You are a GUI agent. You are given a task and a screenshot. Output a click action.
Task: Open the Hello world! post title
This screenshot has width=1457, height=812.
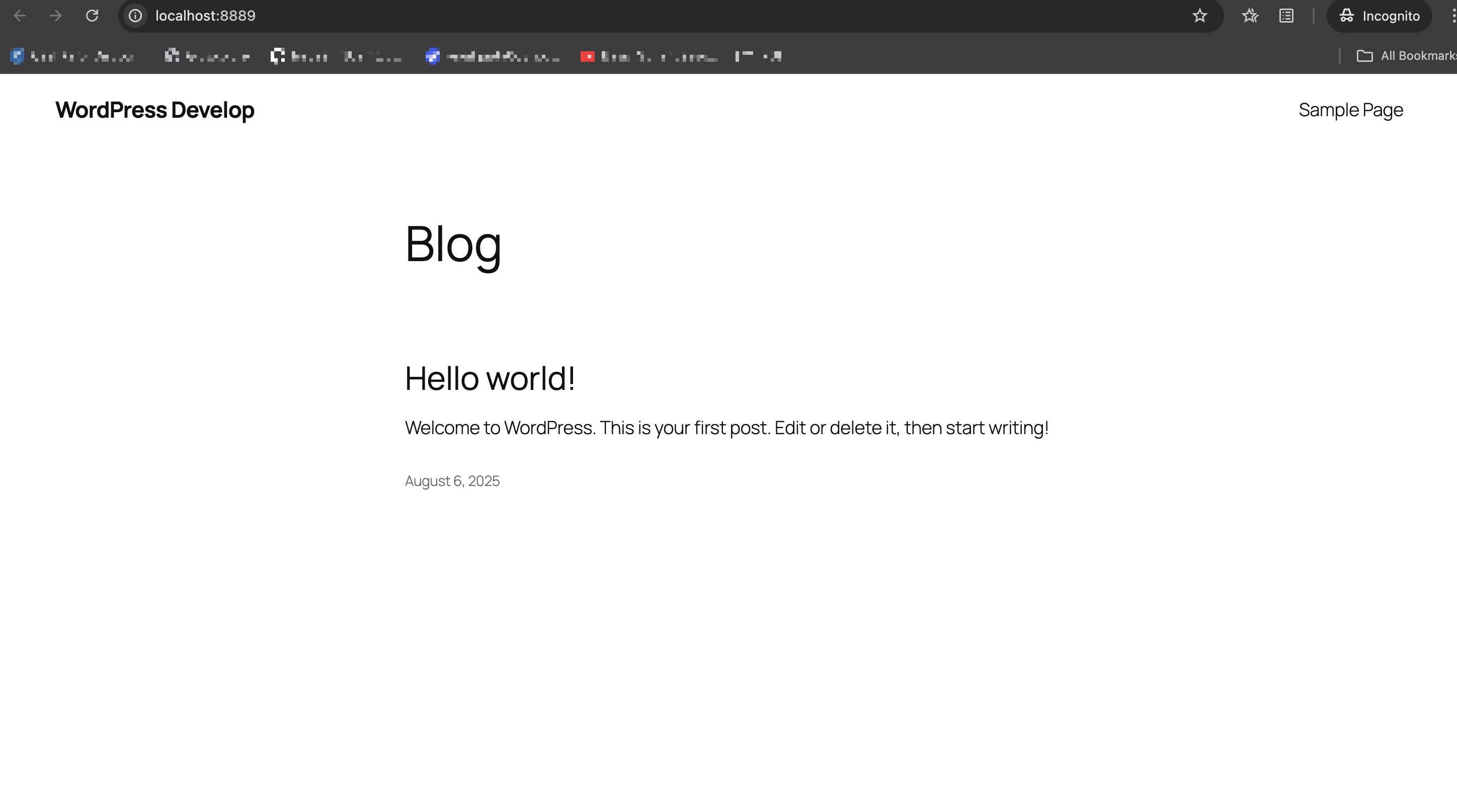pos(490,378)
